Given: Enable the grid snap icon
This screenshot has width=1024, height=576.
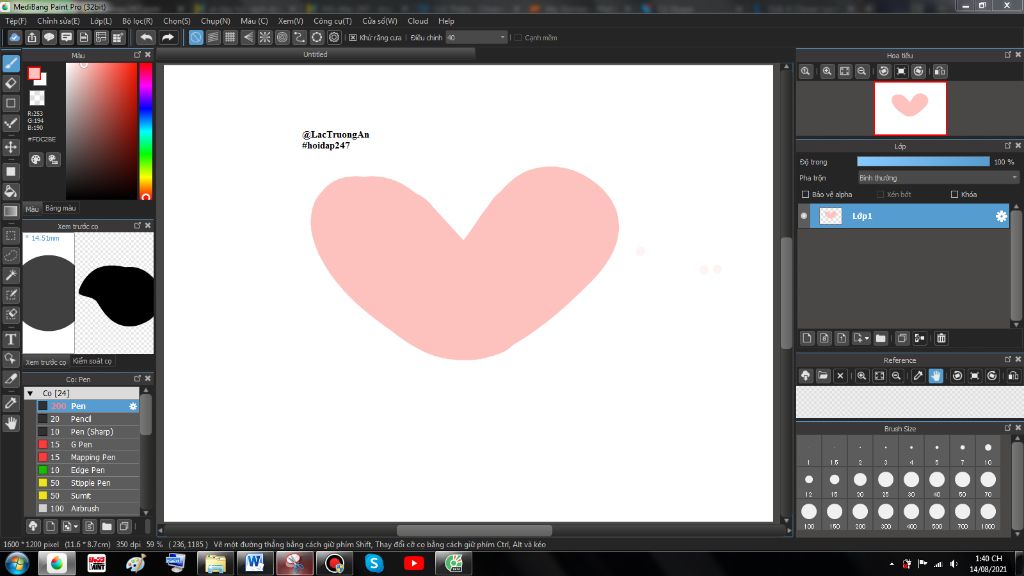Looking at the screenshot, I should [x=231, y=38].
